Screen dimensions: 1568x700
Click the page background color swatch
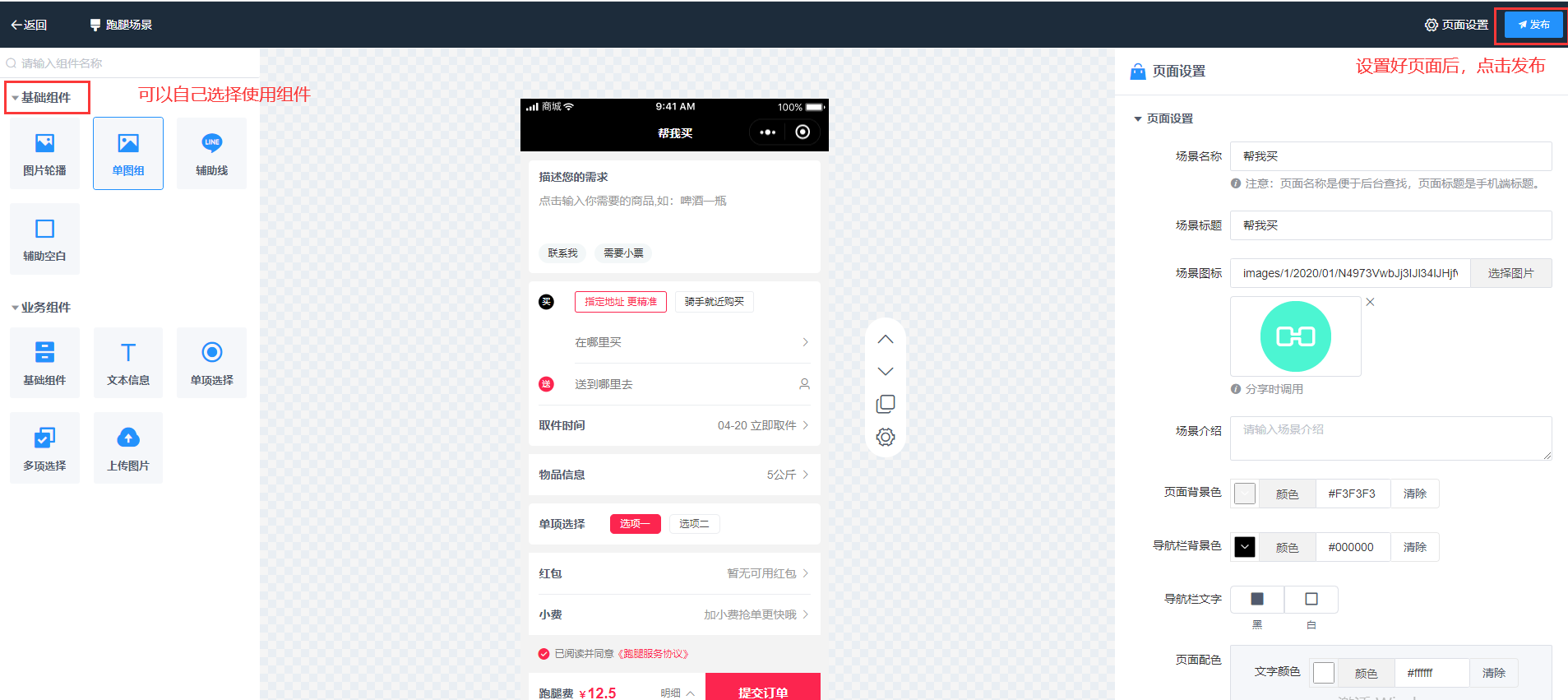(x=1245, y=494)
